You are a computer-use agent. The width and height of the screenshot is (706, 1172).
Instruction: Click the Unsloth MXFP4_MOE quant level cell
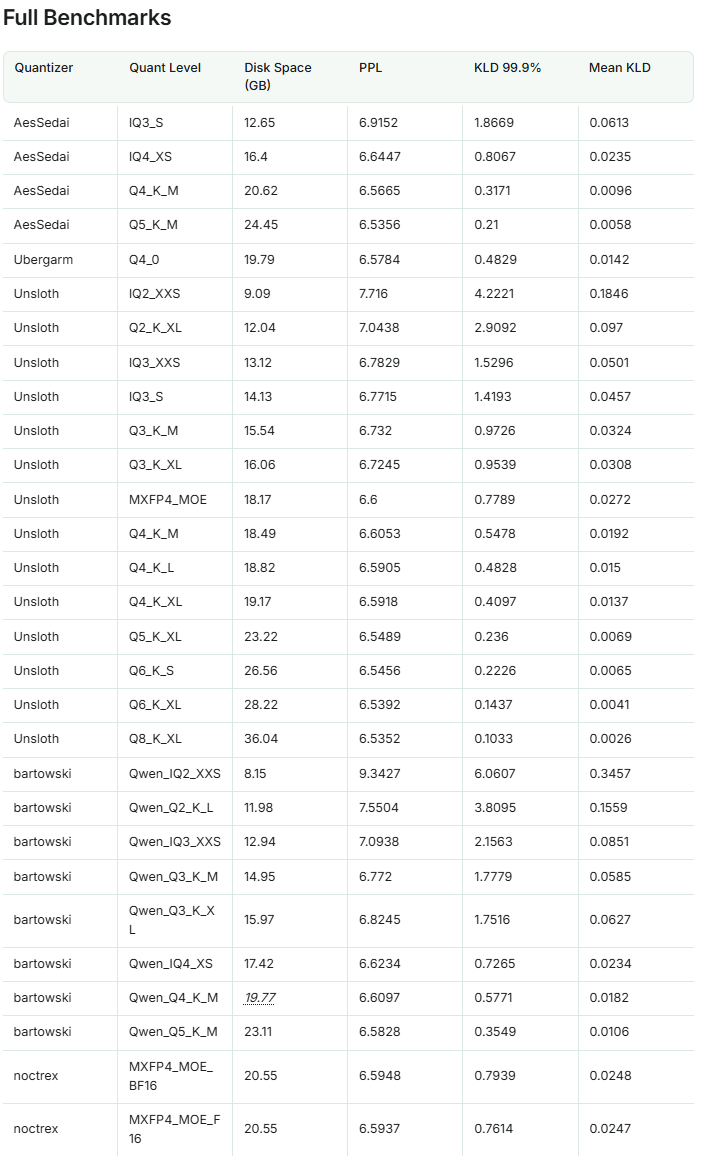click(168, 499)
